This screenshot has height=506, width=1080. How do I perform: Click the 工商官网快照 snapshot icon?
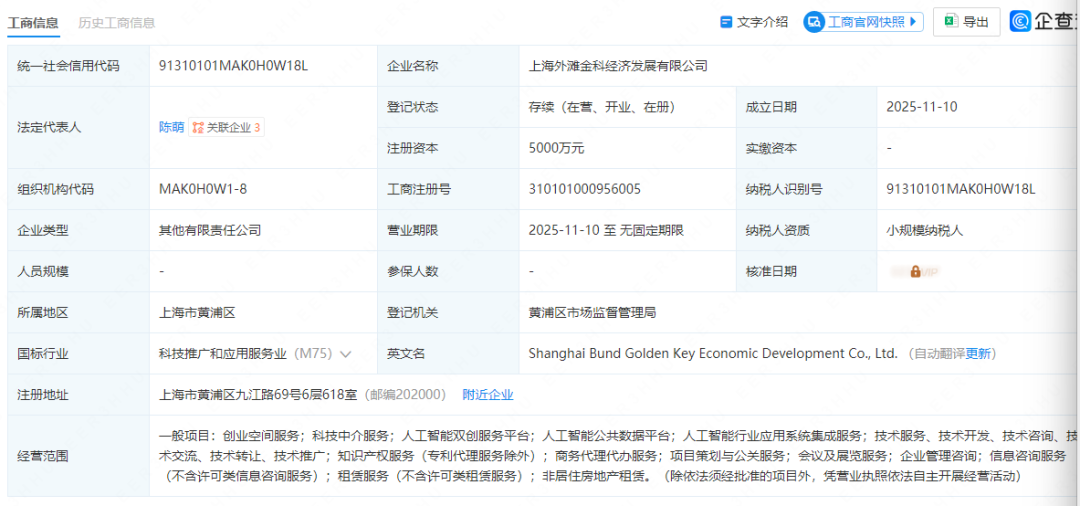814,22
